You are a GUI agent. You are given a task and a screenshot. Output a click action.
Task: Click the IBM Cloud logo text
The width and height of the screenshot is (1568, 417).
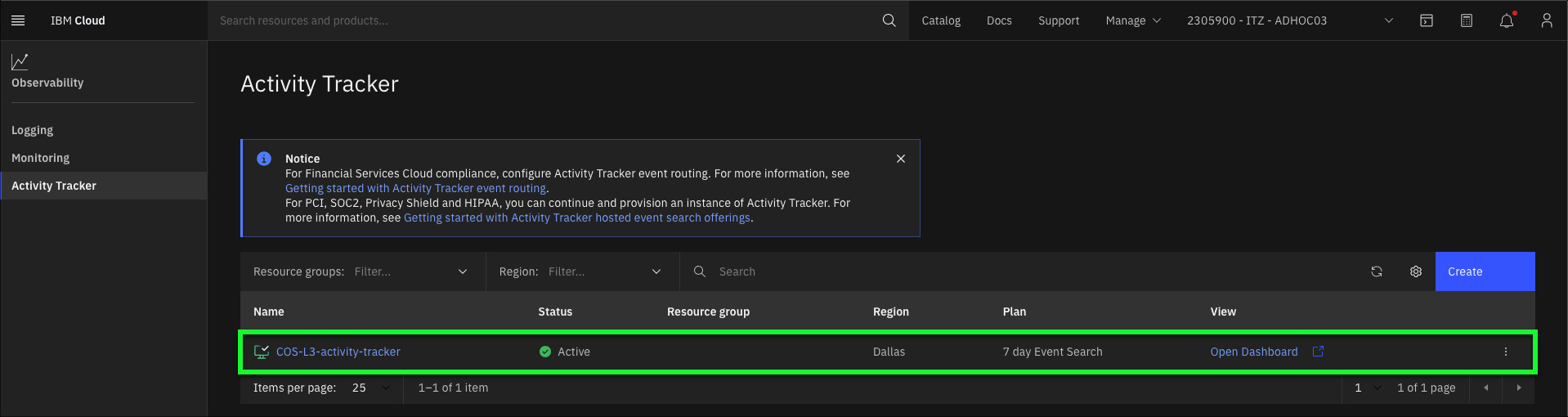[78, 20]
